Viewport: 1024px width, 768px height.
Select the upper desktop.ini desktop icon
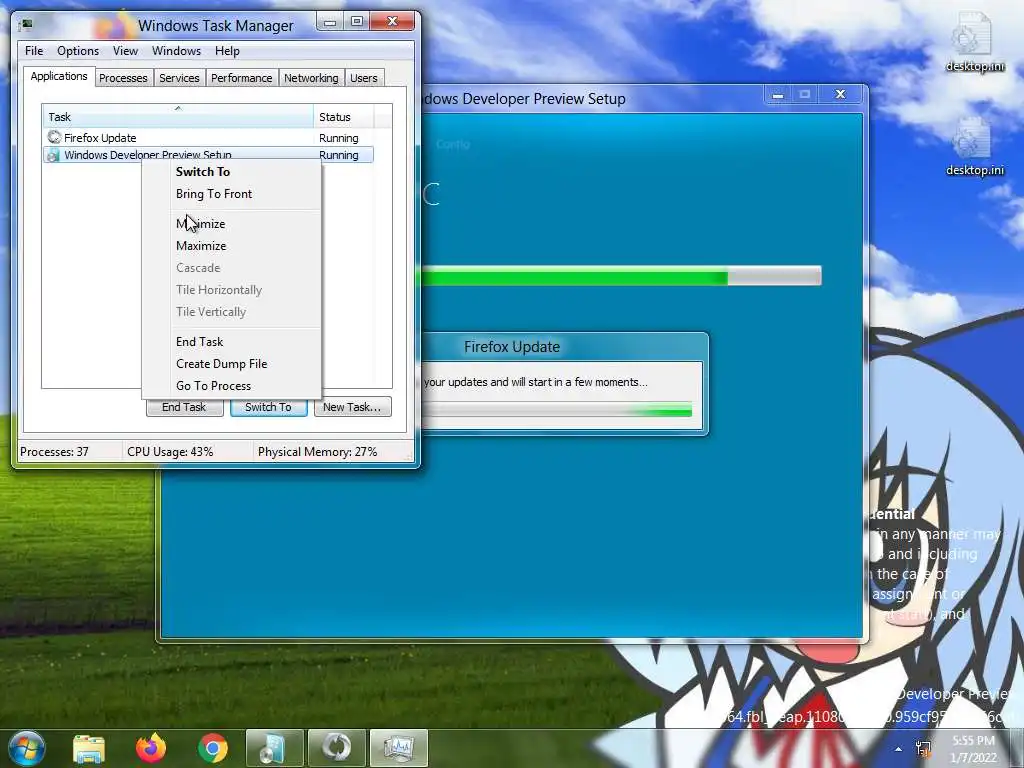point(974,42)
